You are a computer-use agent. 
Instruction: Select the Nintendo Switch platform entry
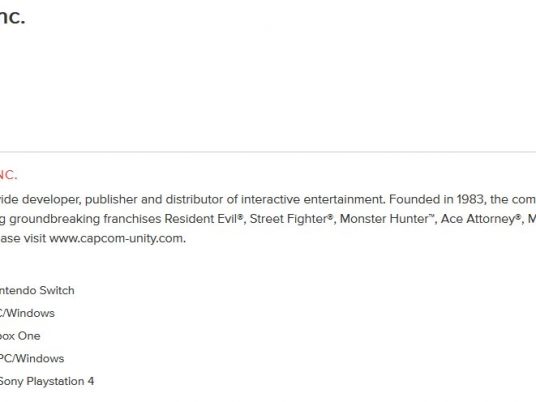pos(37,291)
